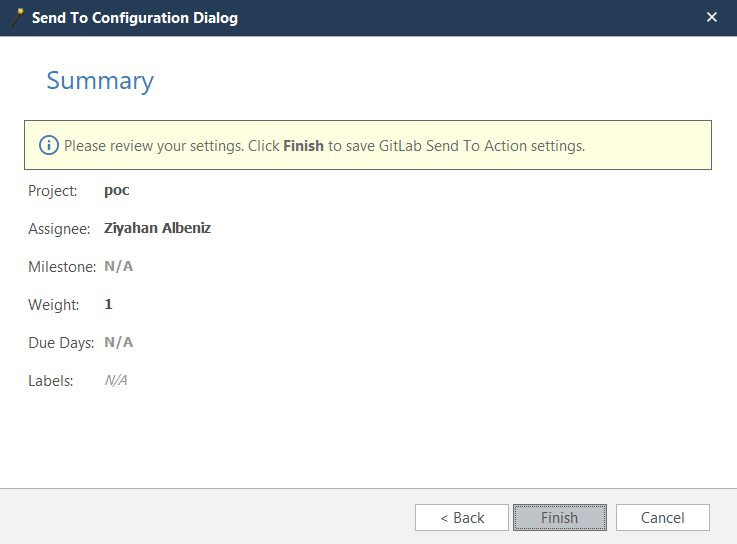Select the project value 'poc'
This screenshot has height=544, width=737.
point(117,190)
